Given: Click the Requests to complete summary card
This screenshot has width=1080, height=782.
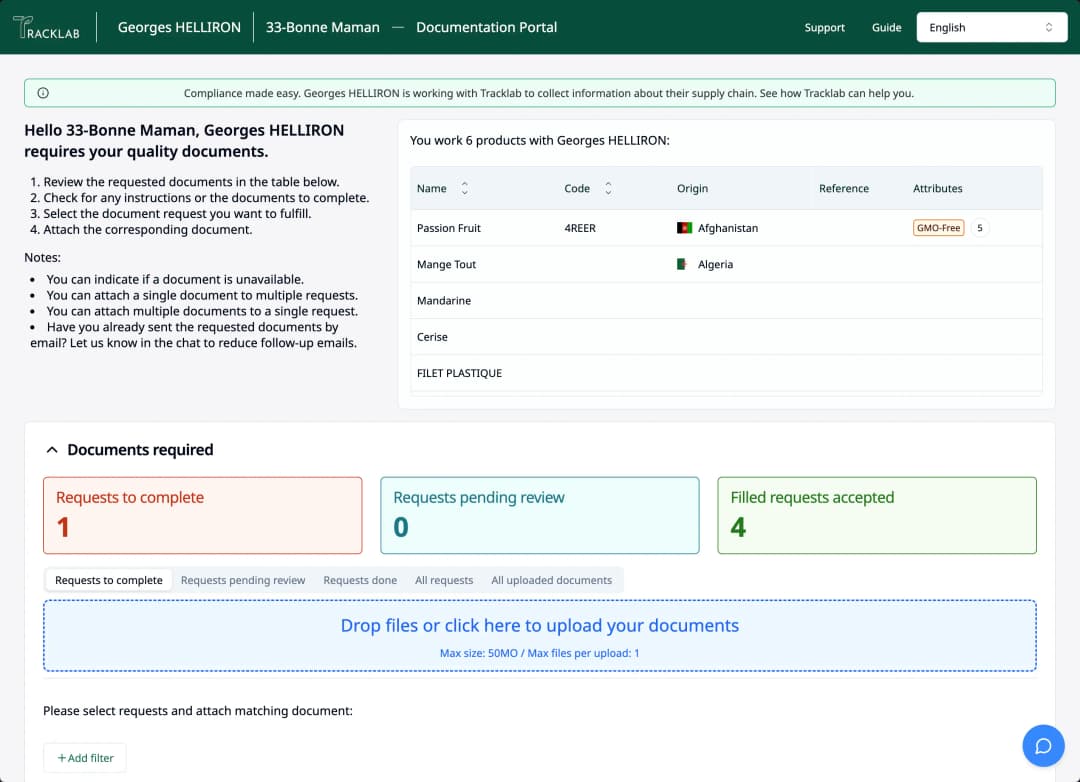Looking at the screenshot, I should point(202,515).
